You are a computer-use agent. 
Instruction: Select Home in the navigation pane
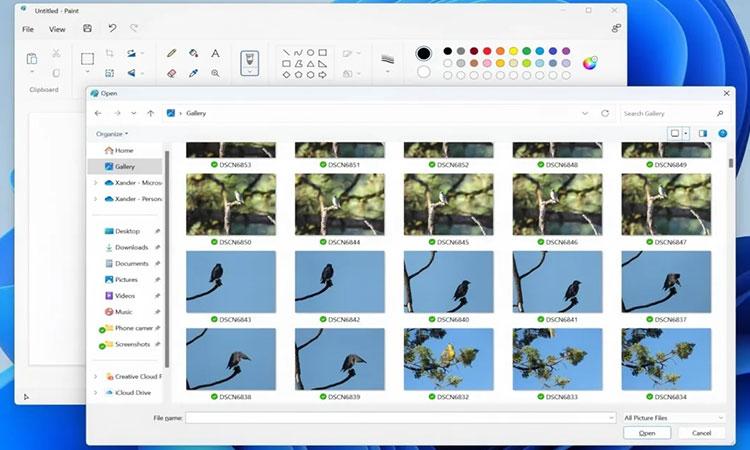(x=125, y=150)
